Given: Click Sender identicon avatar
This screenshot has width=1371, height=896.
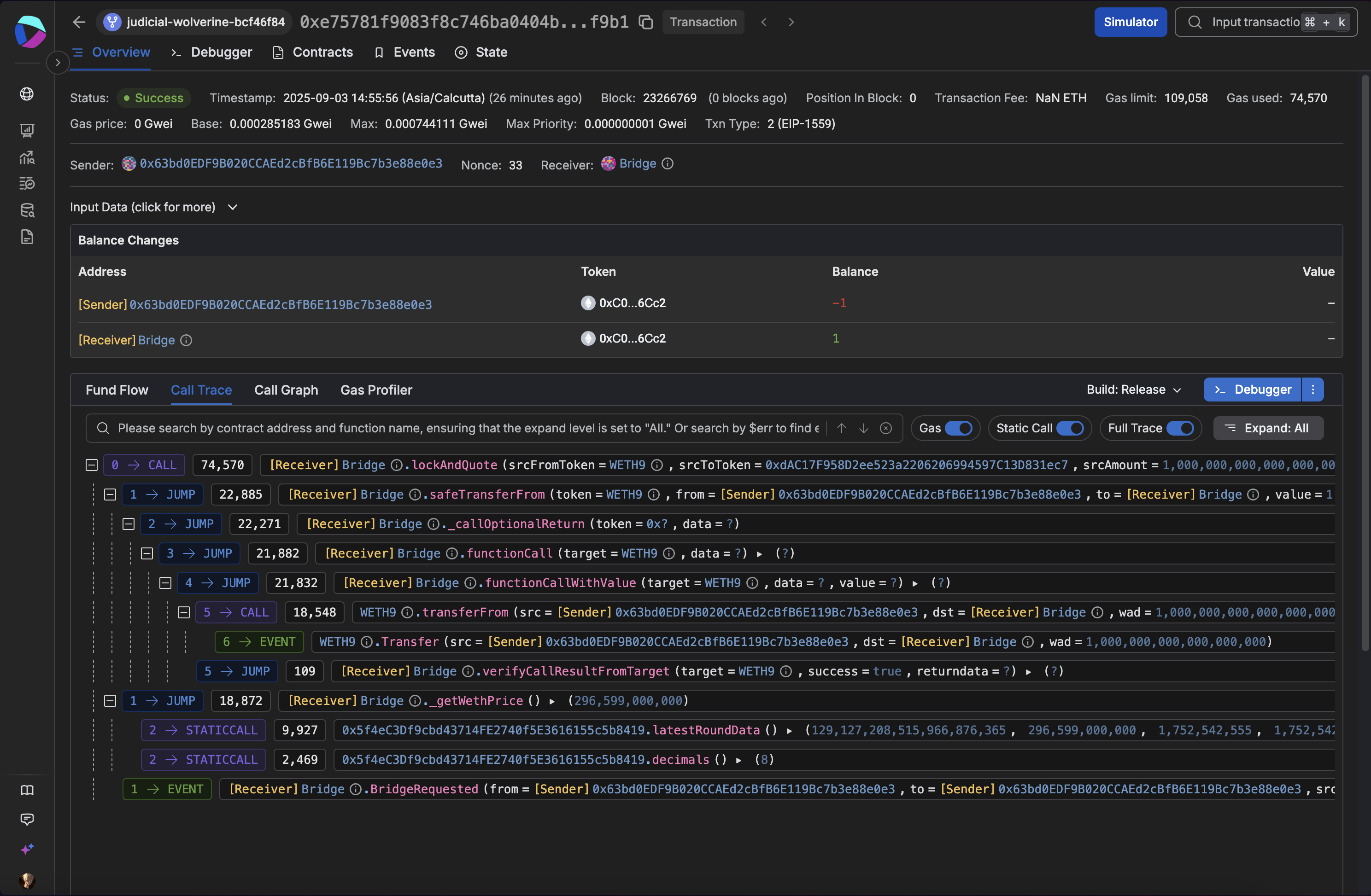Looking at the screenshot, I should click(x=129, y=163).
